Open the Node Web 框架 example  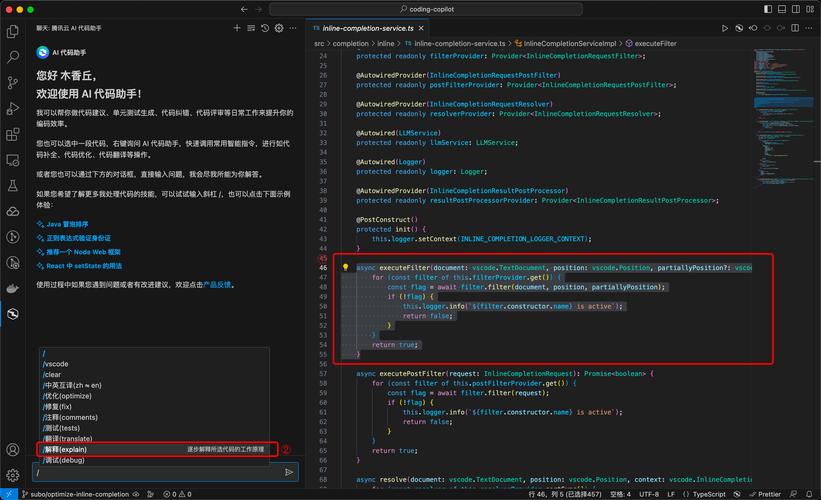pos(83,252)
